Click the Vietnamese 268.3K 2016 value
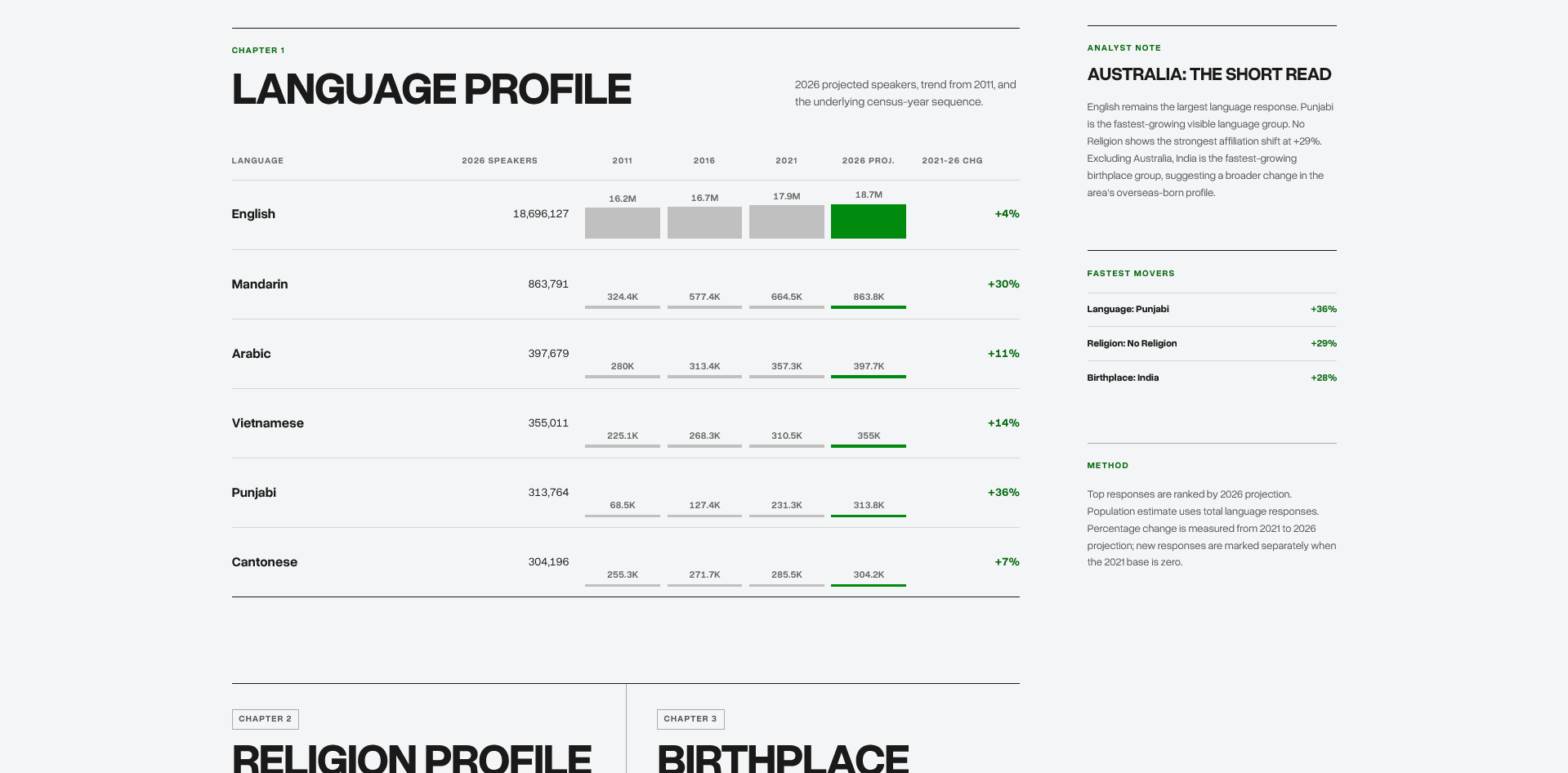 click(x=704, y=436)
